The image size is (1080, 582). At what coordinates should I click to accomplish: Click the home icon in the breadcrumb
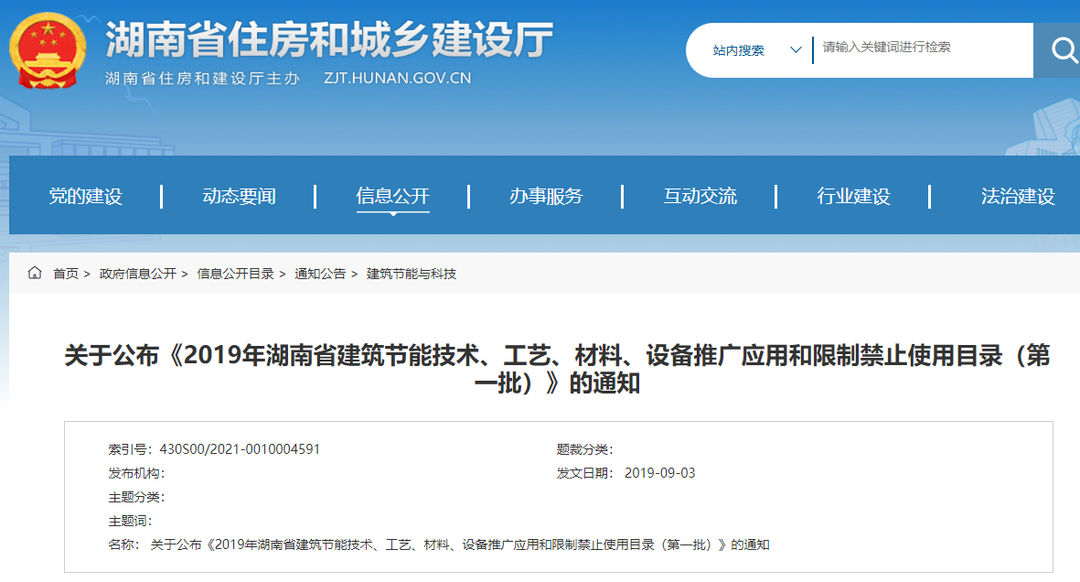point(34,272)
